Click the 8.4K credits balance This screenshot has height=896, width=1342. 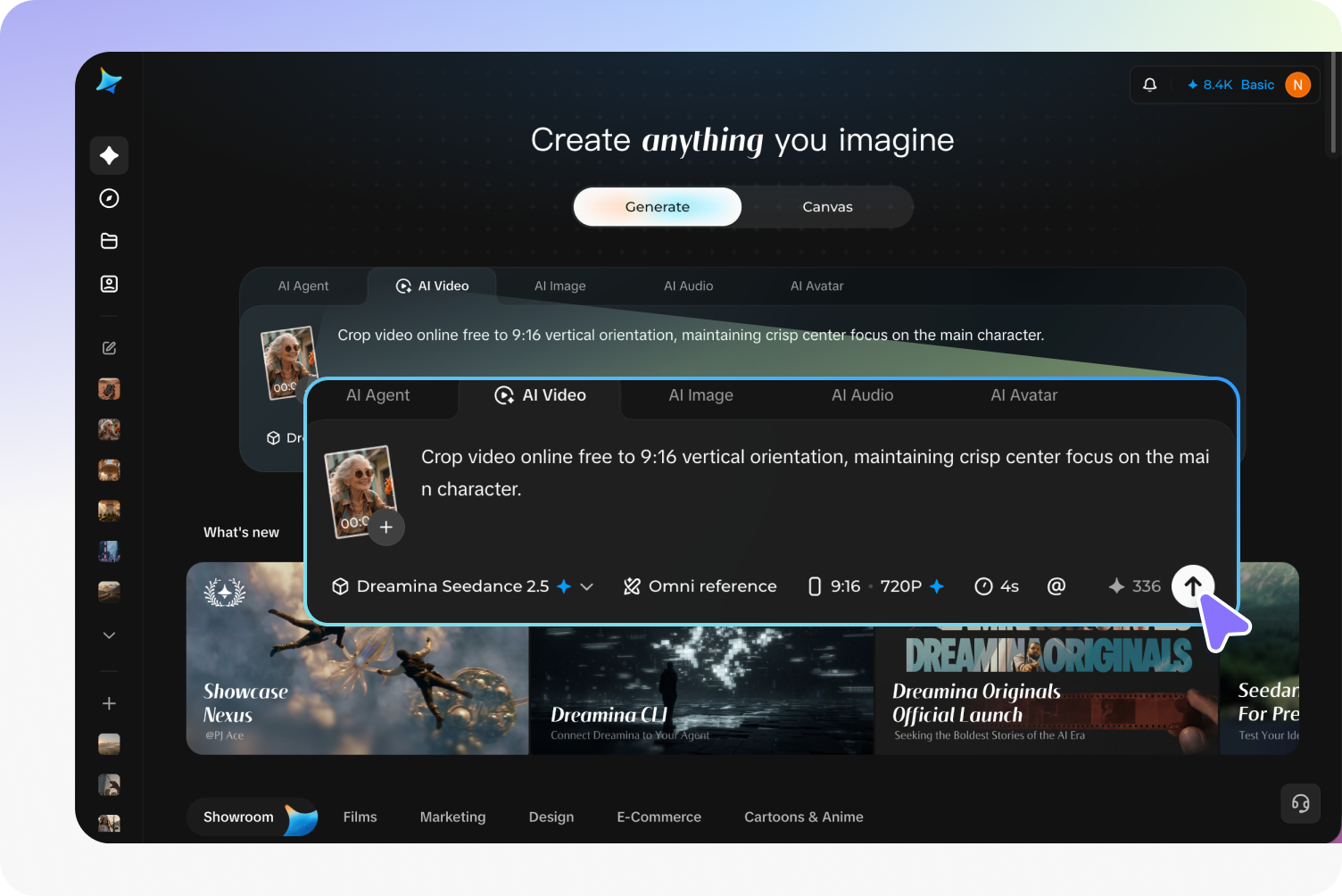tap(1209, 85)
